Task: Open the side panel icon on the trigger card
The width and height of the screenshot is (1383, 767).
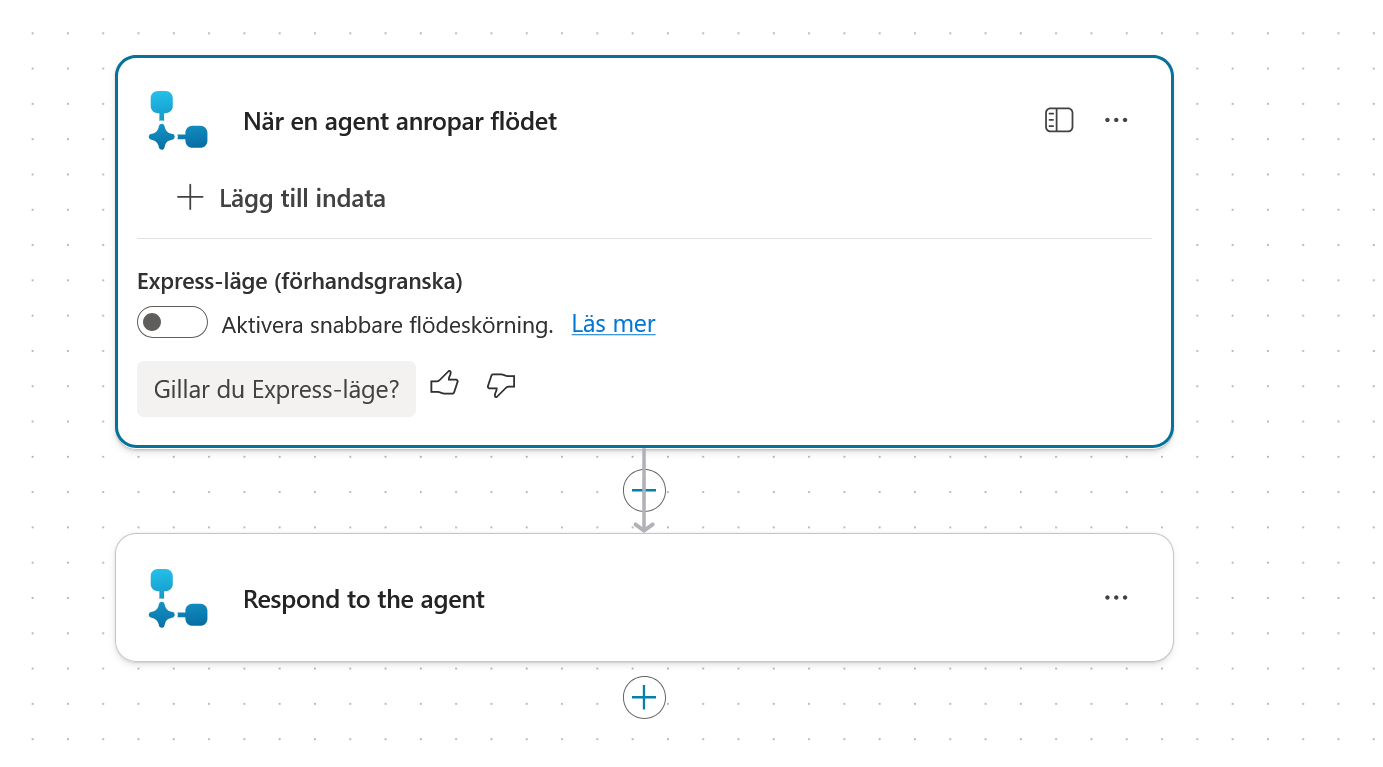Action: click(1059, 120)
